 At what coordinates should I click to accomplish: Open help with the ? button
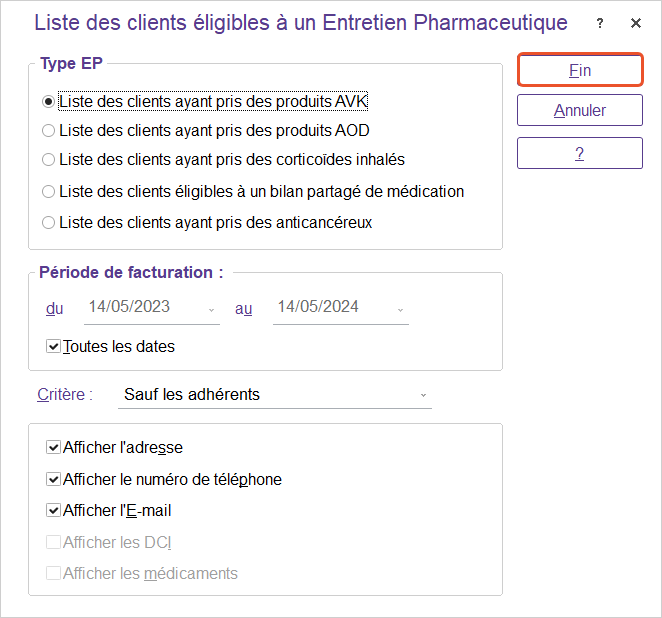(x=579, y=153)
